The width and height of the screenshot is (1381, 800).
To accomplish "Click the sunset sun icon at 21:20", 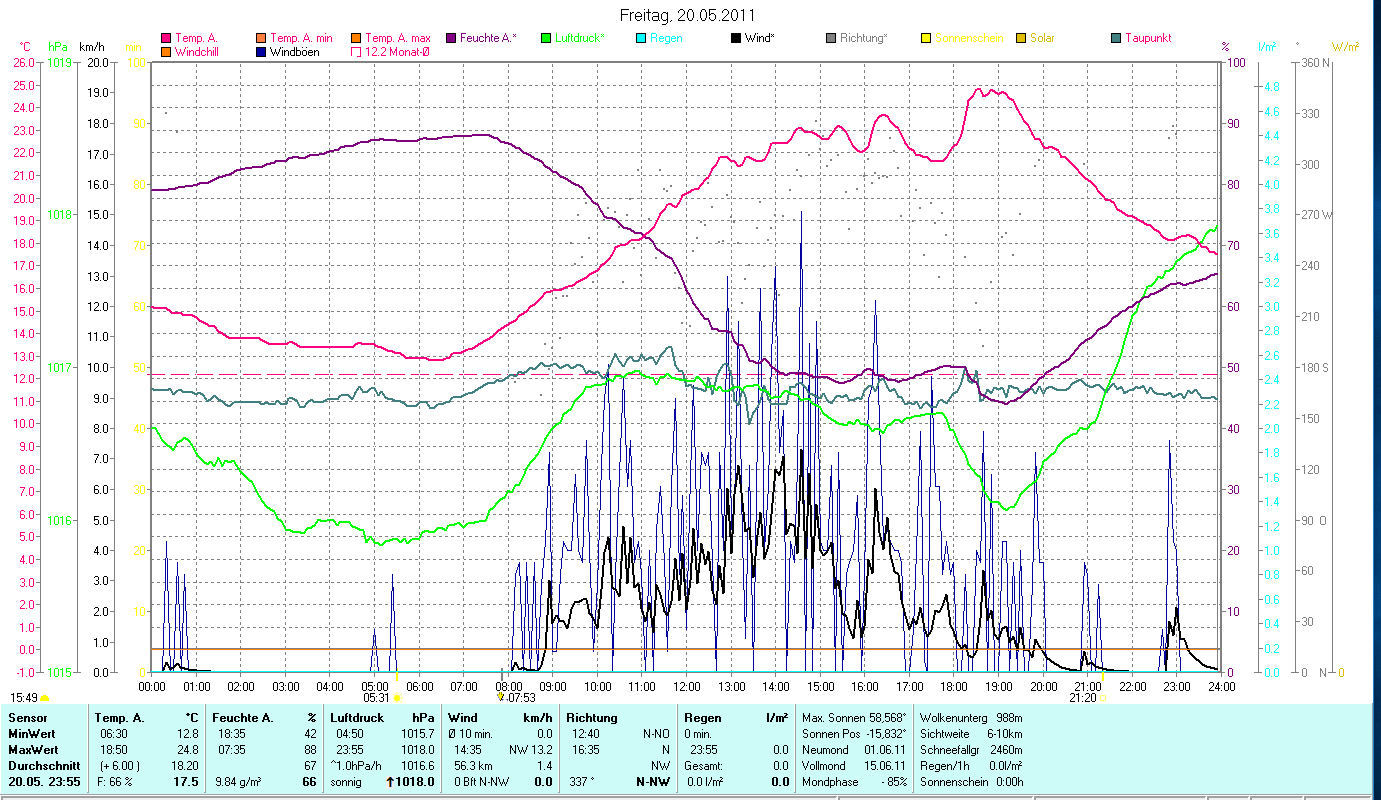I will (1104, 698).
